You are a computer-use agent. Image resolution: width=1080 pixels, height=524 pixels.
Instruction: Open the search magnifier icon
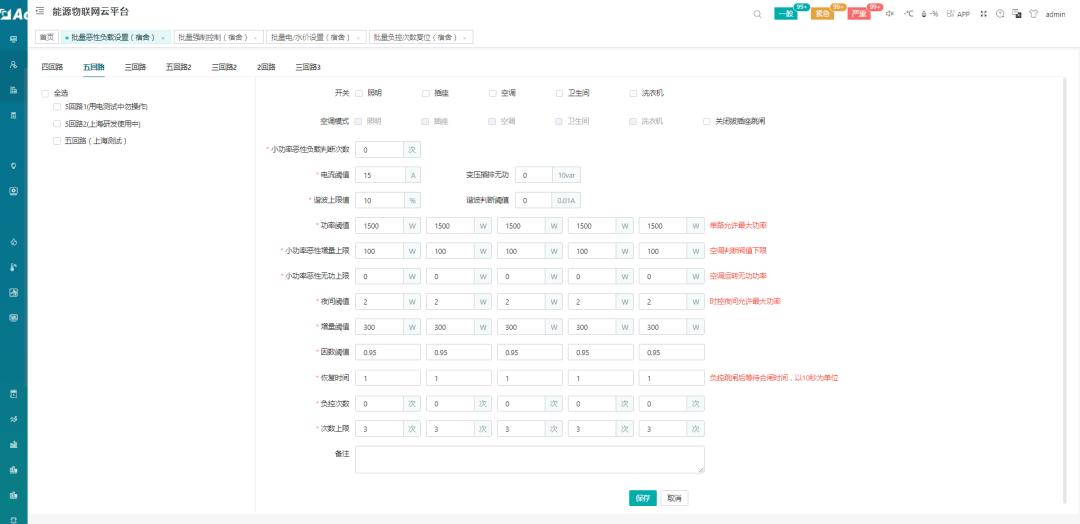click(x=758, y=14)
